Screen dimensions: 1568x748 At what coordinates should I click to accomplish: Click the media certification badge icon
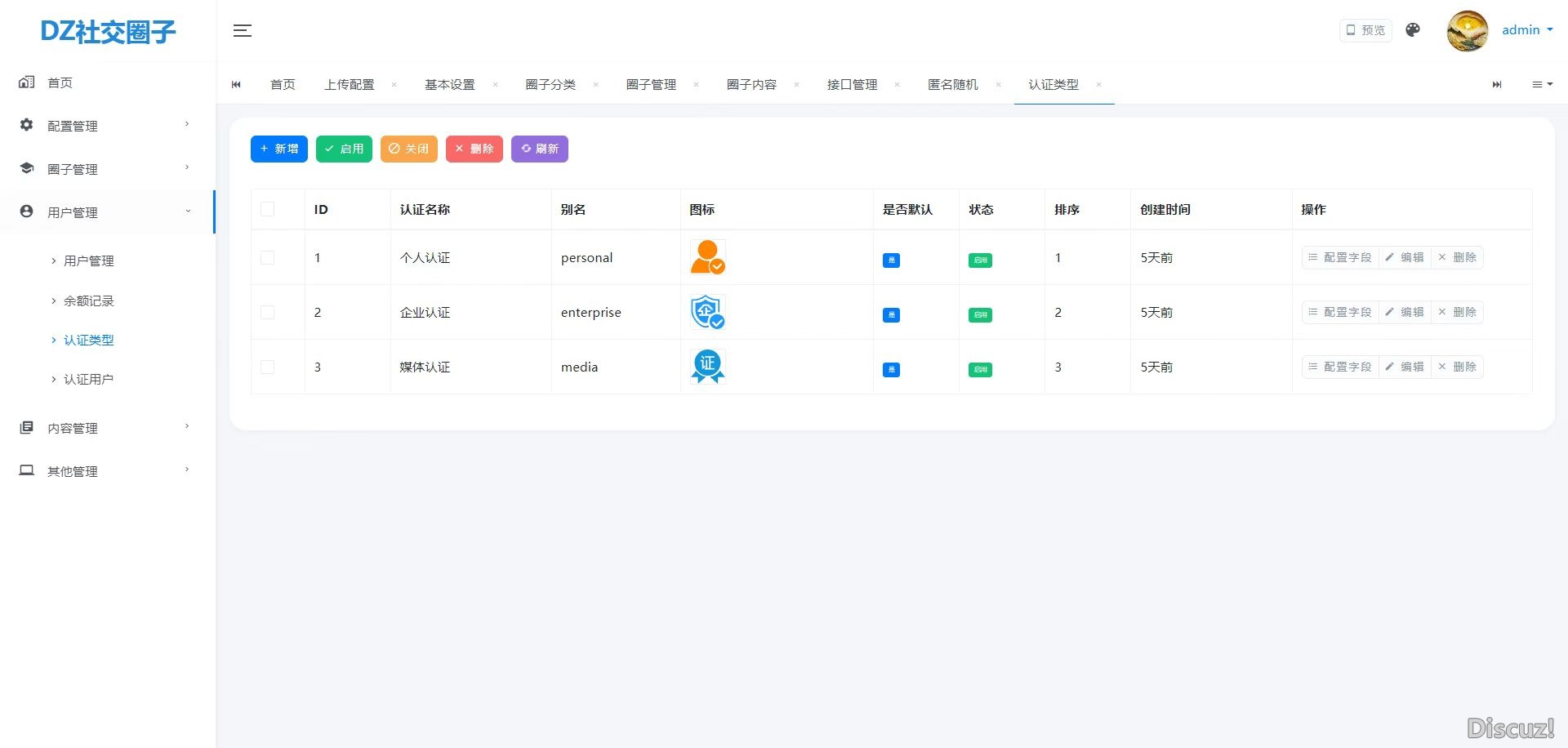coord(707,367)
